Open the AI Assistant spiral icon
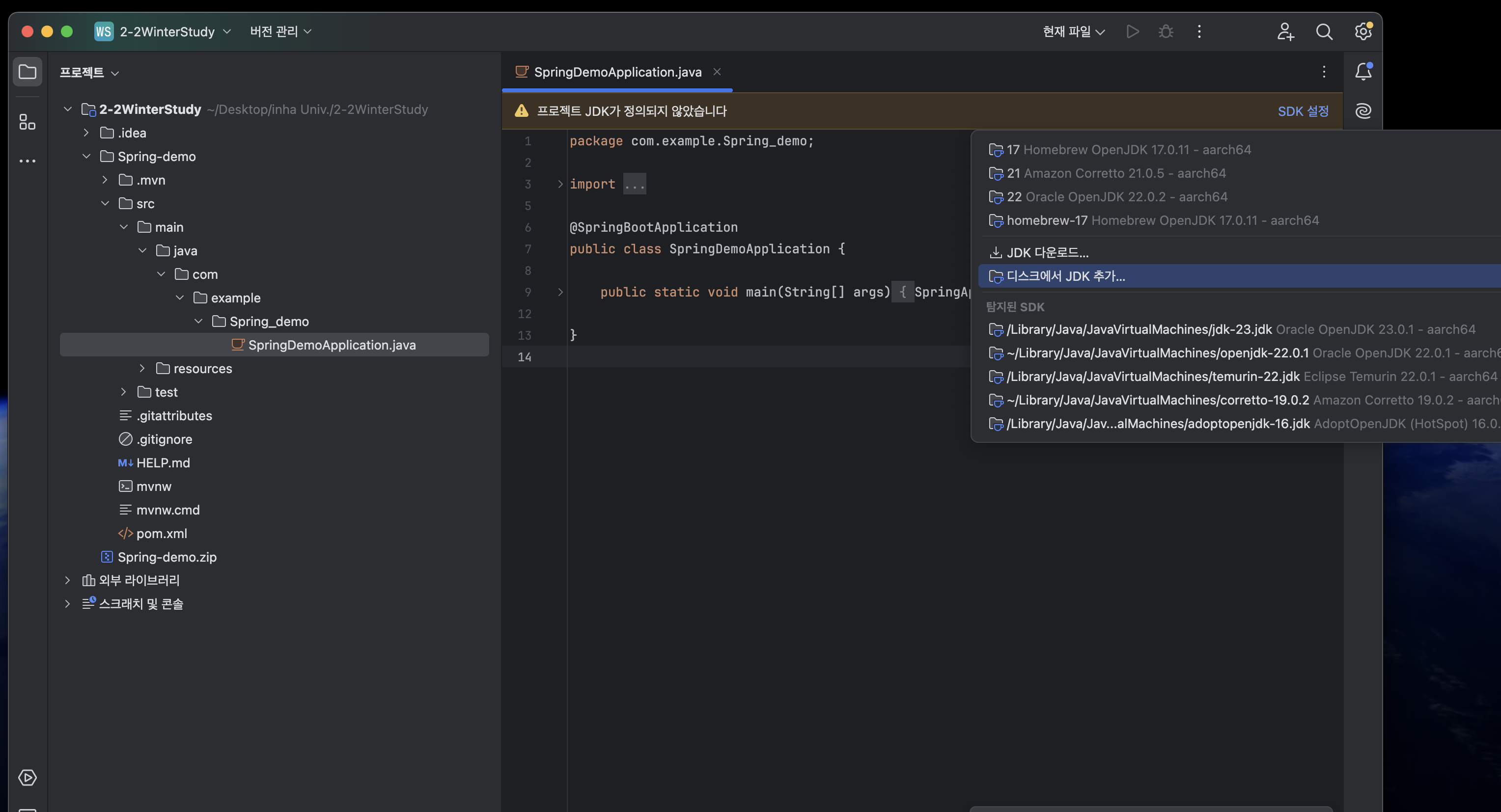1501x812 pixels. 1363,110
